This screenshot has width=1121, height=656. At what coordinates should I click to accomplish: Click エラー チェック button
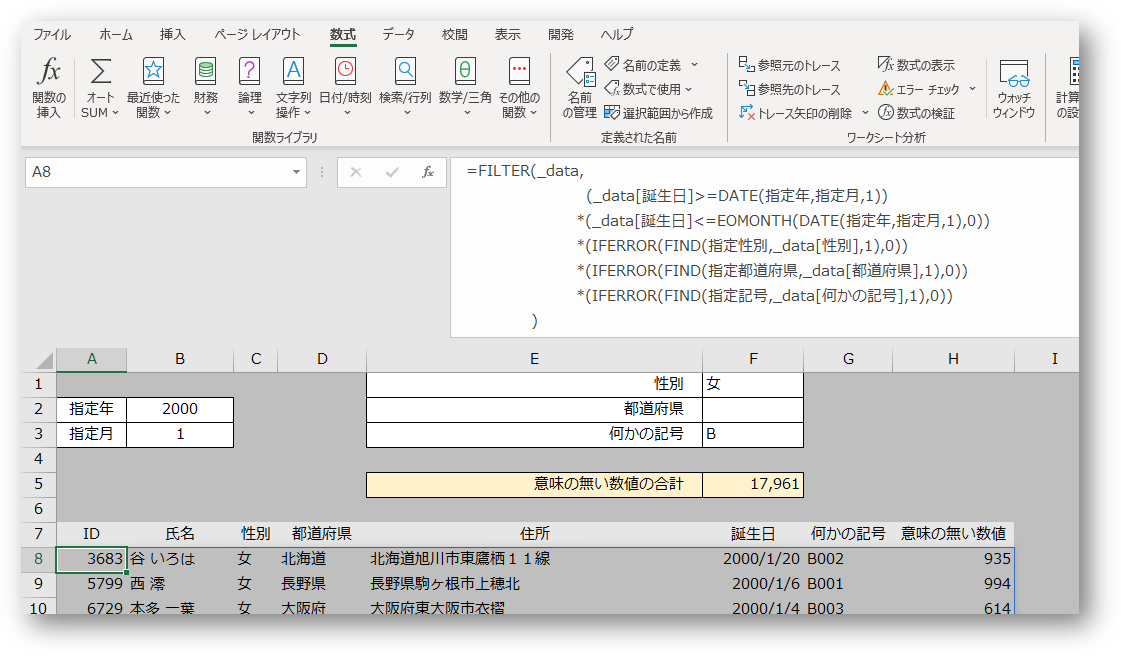[919, 89]
